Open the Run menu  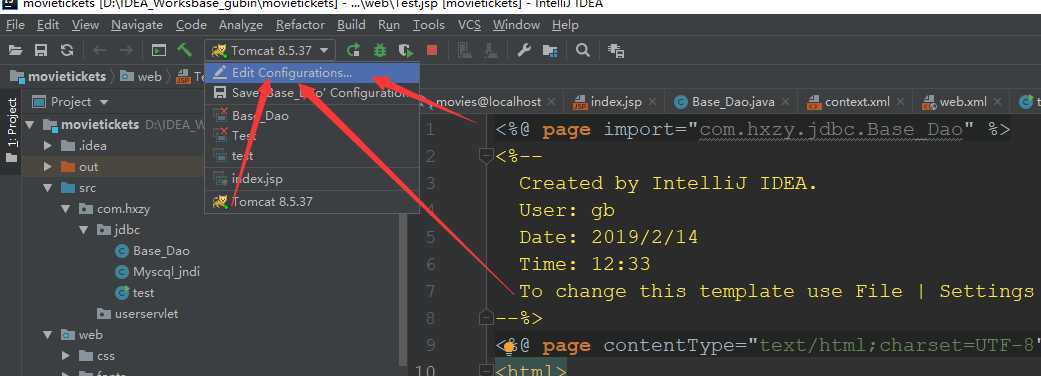[389, 25]
